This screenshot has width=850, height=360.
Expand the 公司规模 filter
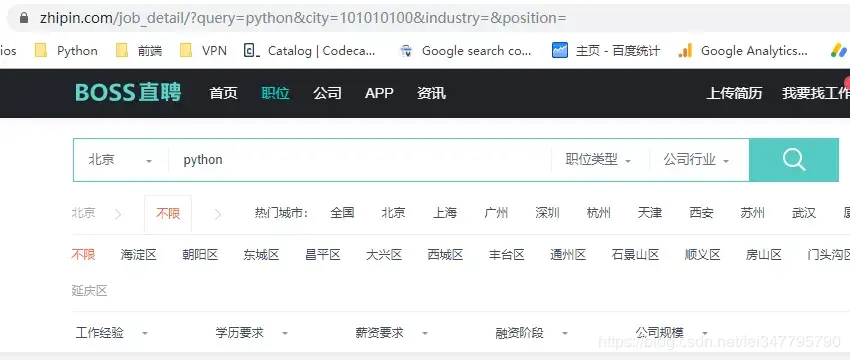[672, 333]
